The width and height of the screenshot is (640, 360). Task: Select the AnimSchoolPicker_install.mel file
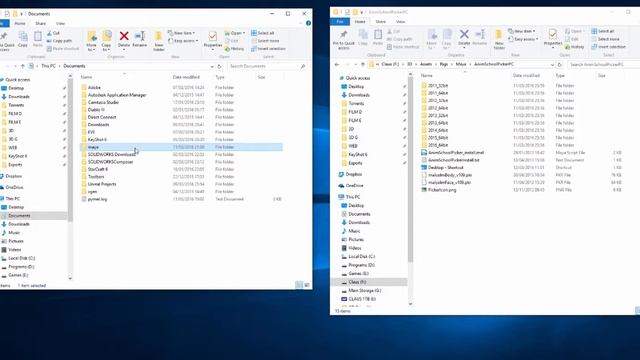(x=456, y=153)
